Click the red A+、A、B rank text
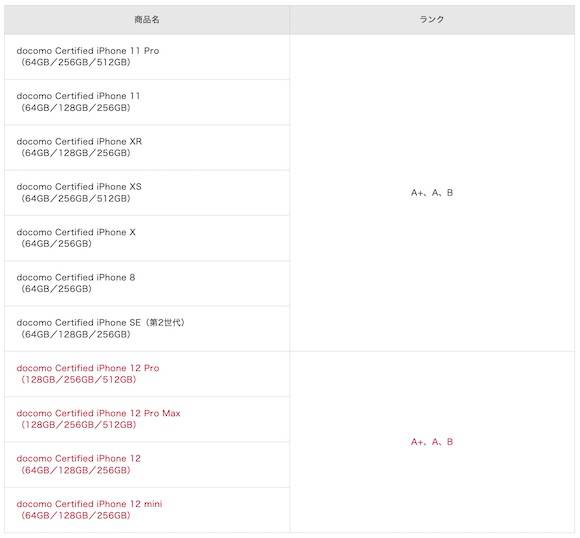The width and height of the screenshot is (580, 538). tap(432, 442)
